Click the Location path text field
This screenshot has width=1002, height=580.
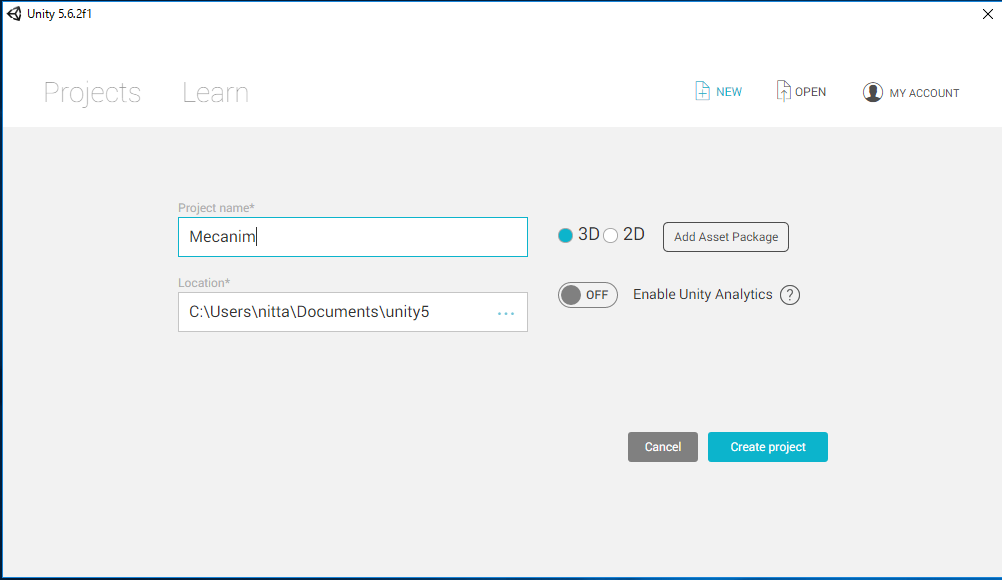coord(335,312)
